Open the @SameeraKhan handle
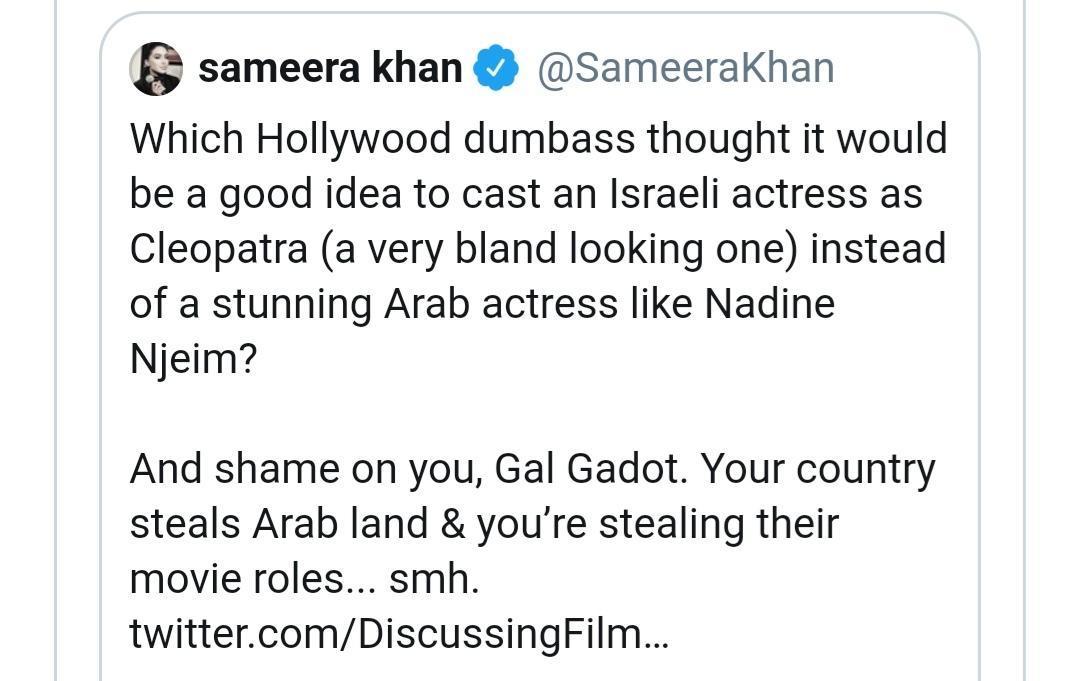The image size is (1080, 681). [686, 68]
